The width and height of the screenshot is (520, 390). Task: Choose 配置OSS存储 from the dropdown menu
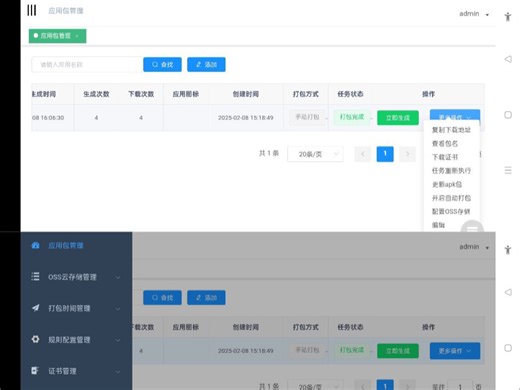[x=451, y=211]
